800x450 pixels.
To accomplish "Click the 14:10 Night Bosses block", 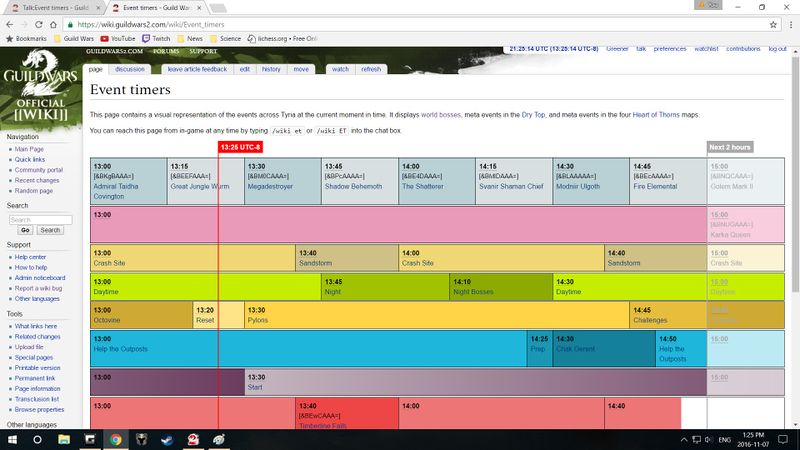I will coord(501,287).
